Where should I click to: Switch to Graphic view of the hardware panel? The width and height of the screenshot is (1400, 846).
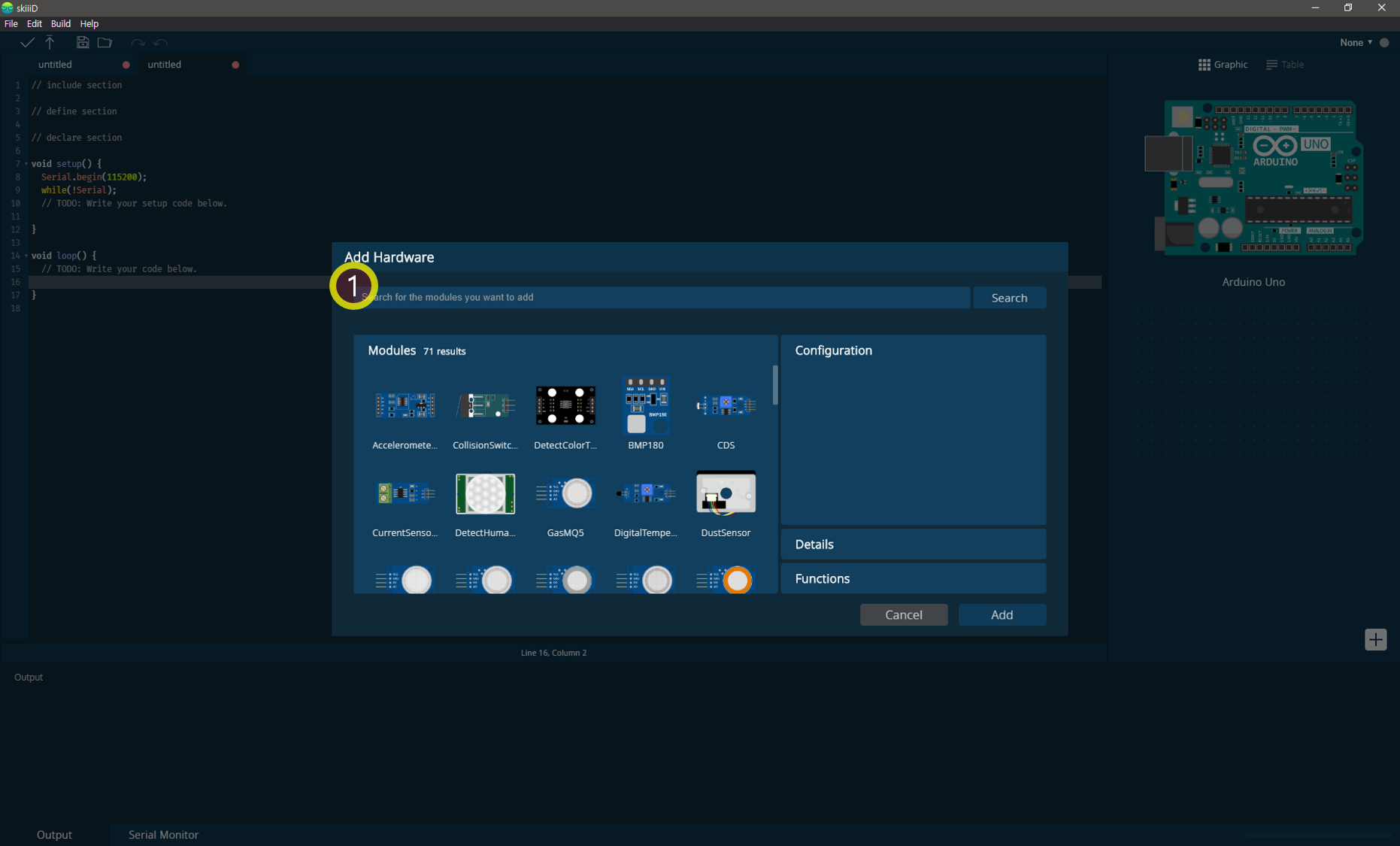coord(1223,65)
